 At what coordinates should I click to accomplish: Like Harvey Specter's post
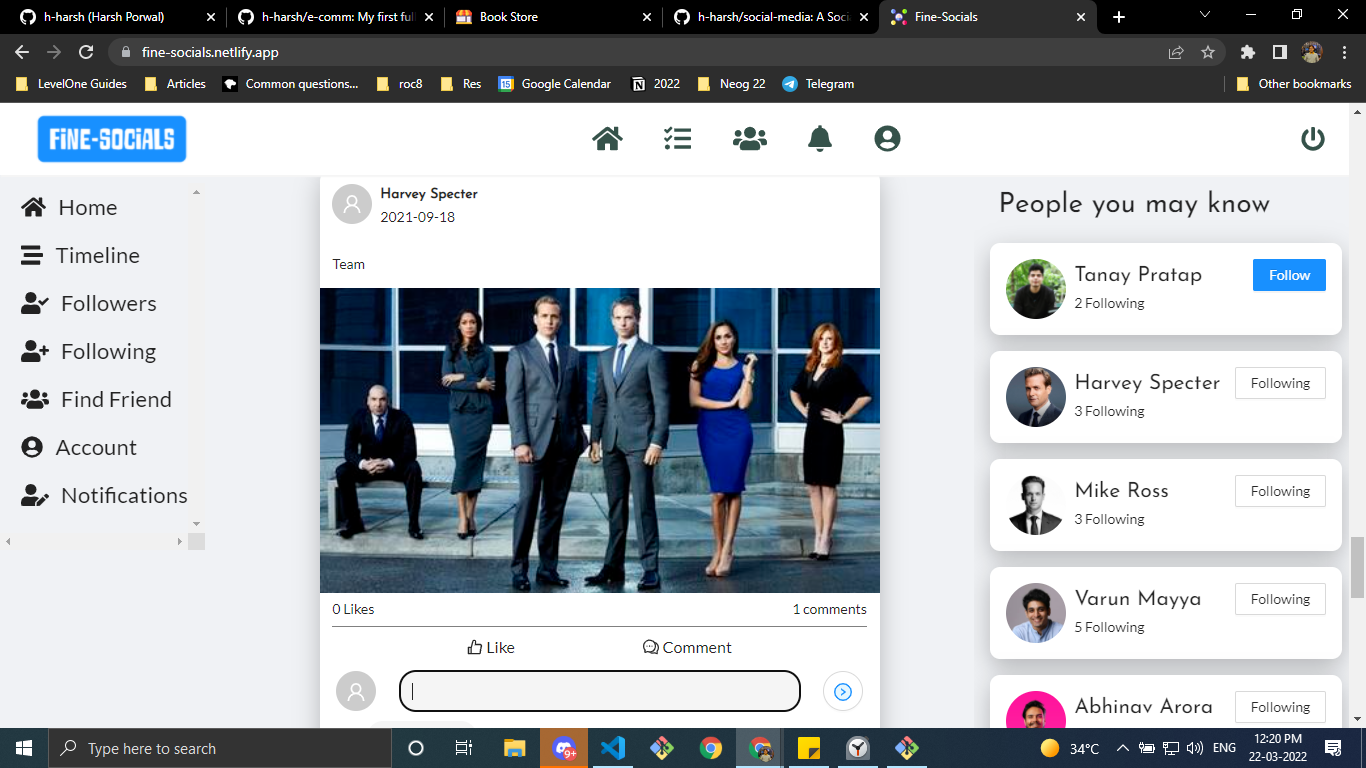point(491,647)
